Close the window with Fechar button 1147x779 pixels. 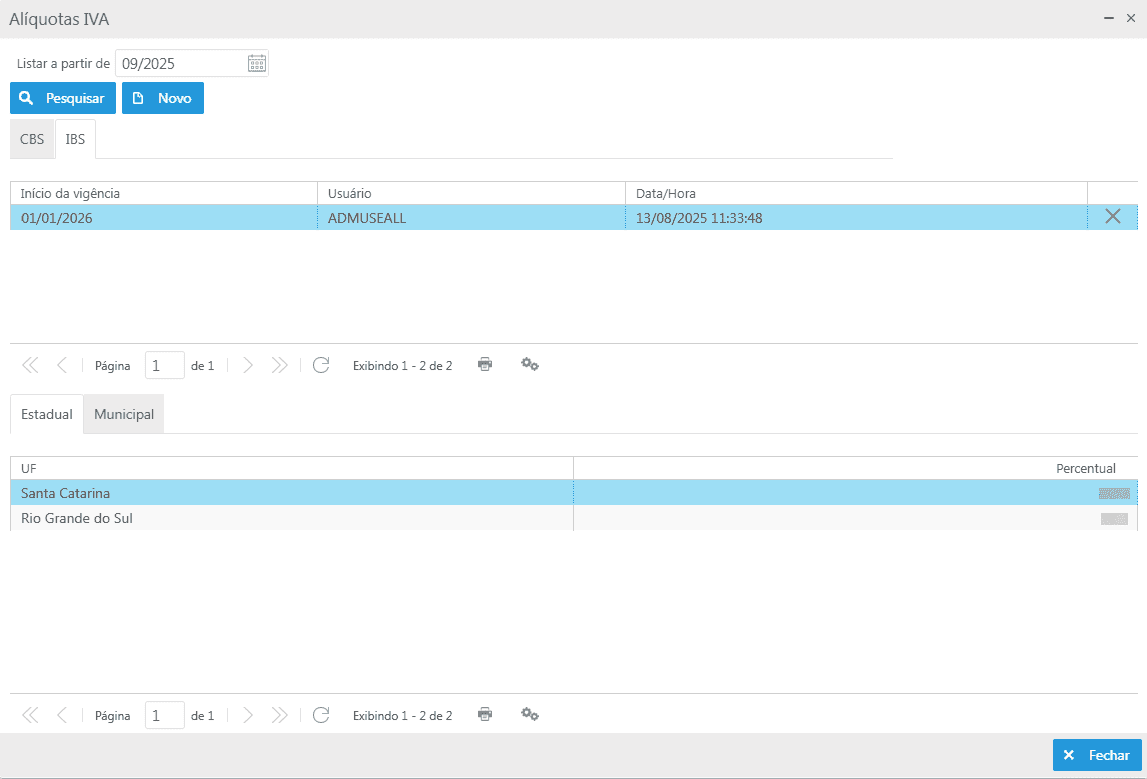click(x=1096, y=755)
